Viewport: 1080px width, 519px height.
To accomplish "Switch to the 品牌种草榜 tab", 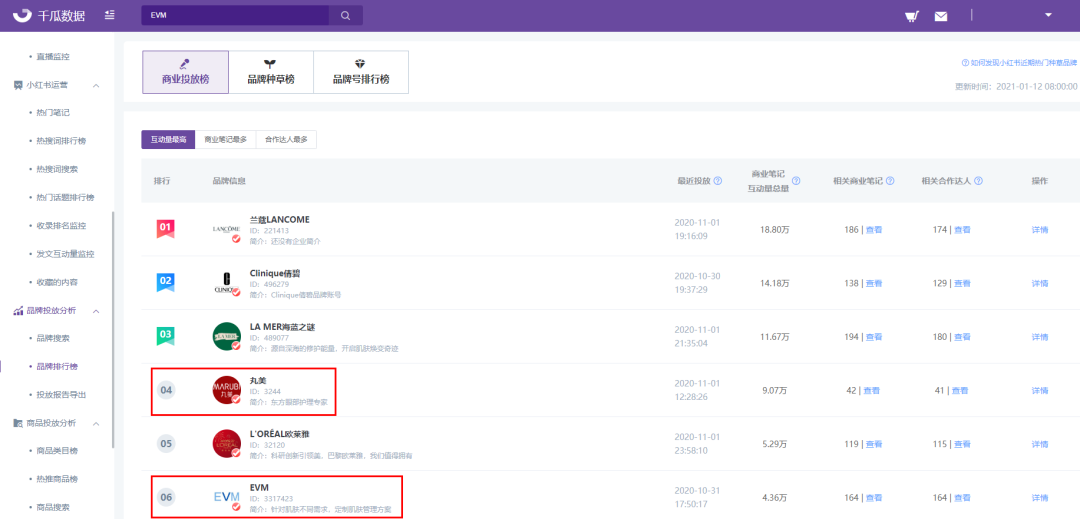I will click(x=271, y=72).
